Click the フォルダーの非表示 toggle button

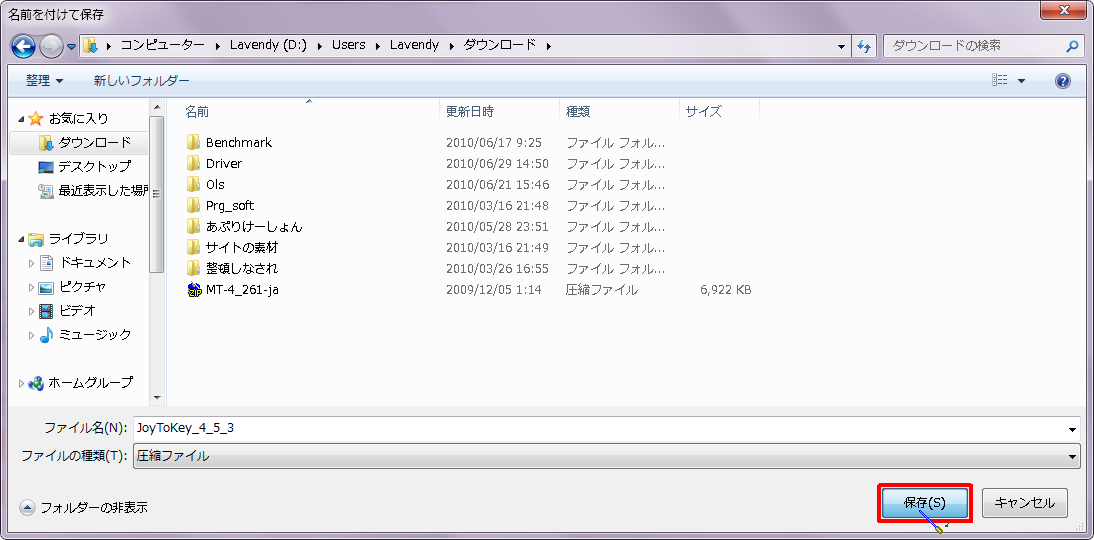coord(84,507)
